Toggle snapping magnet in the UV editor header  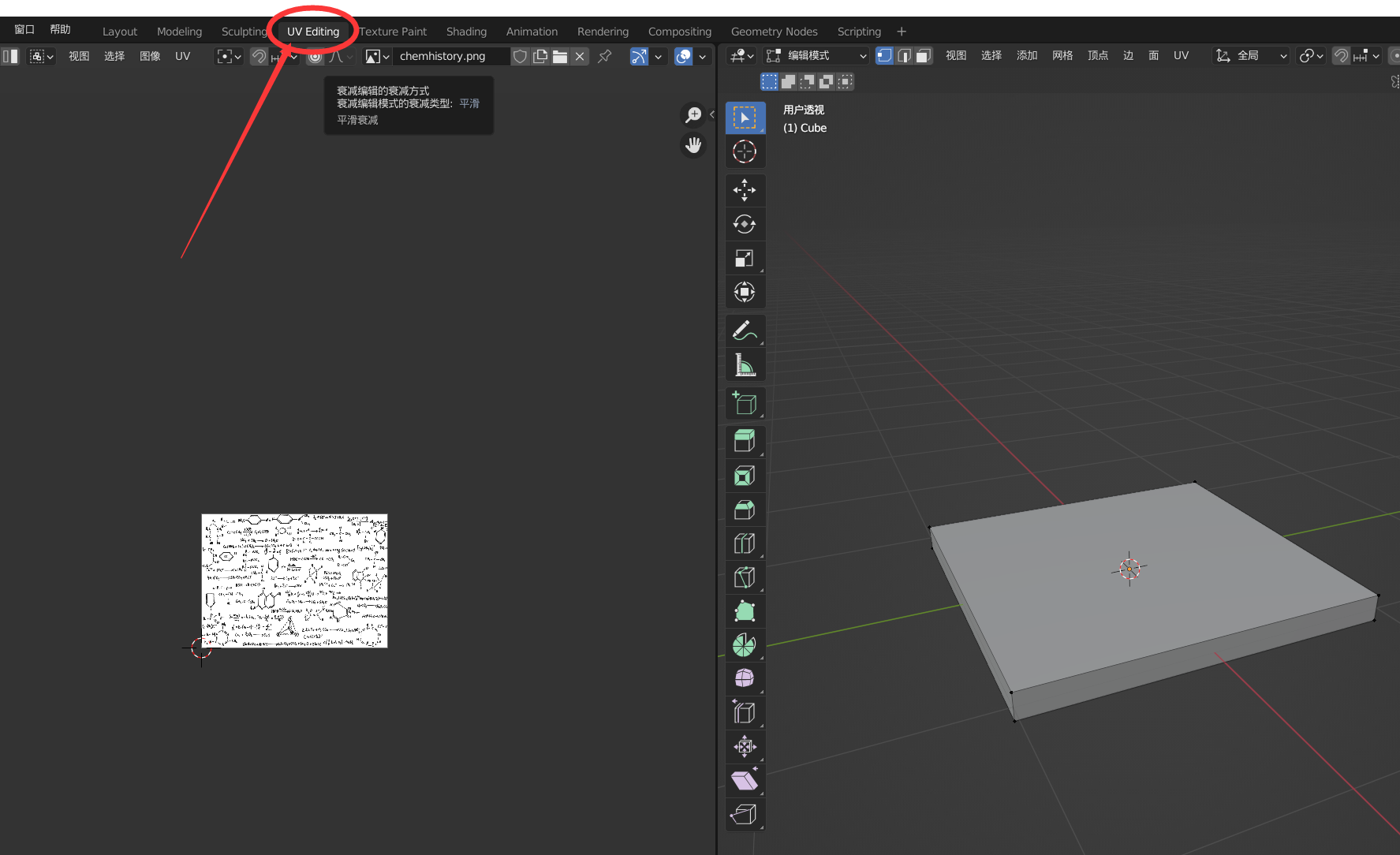point(259,56)
